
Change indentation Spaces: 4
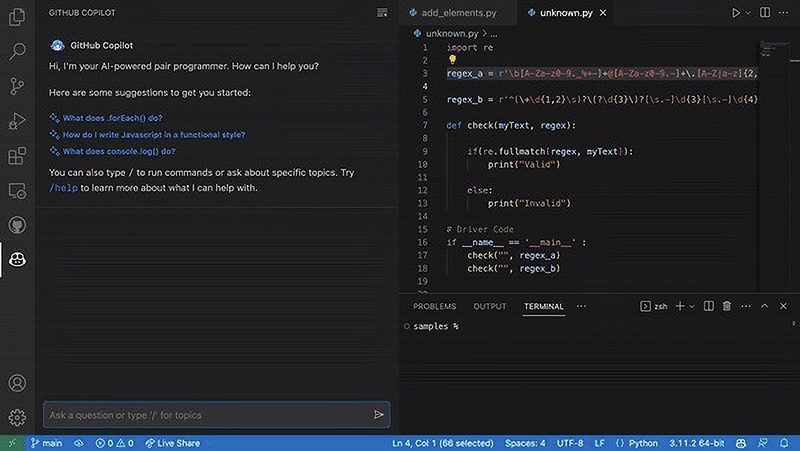525,443
